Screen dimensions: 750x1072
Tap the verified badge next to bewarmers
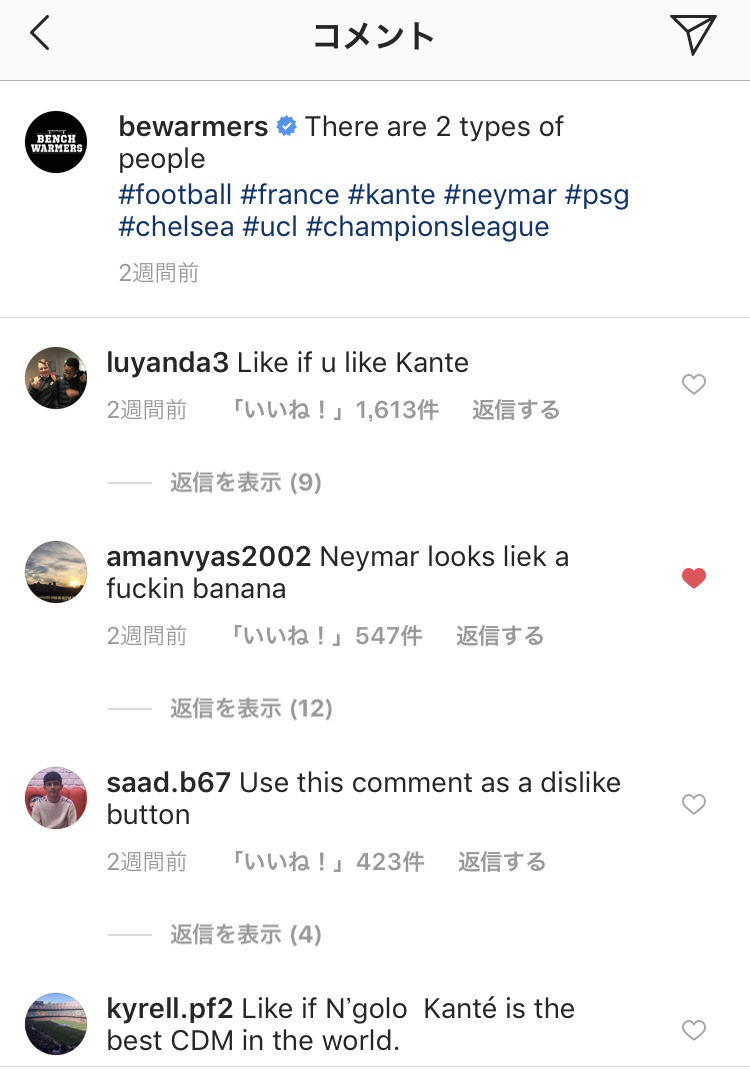[287, 127]
